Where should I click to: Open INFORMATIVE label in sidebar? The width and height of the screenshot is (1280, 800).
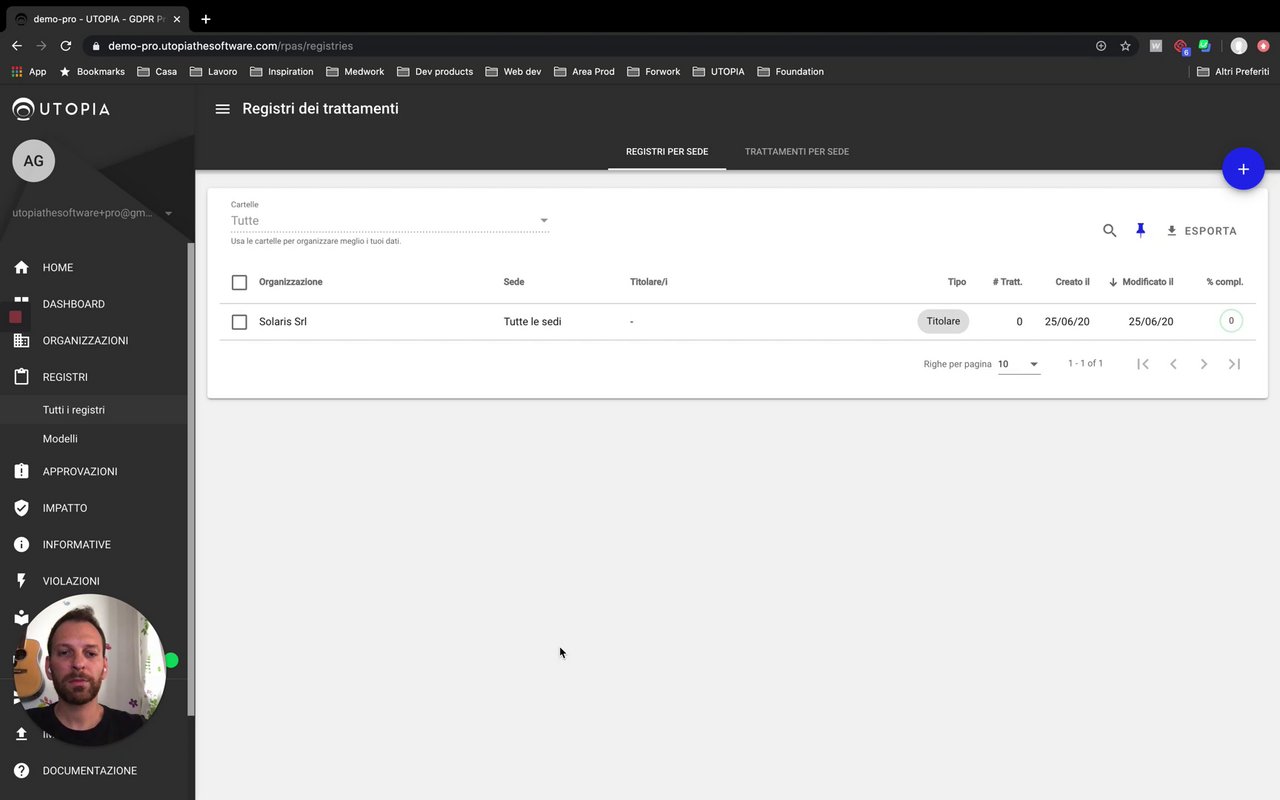77,545
